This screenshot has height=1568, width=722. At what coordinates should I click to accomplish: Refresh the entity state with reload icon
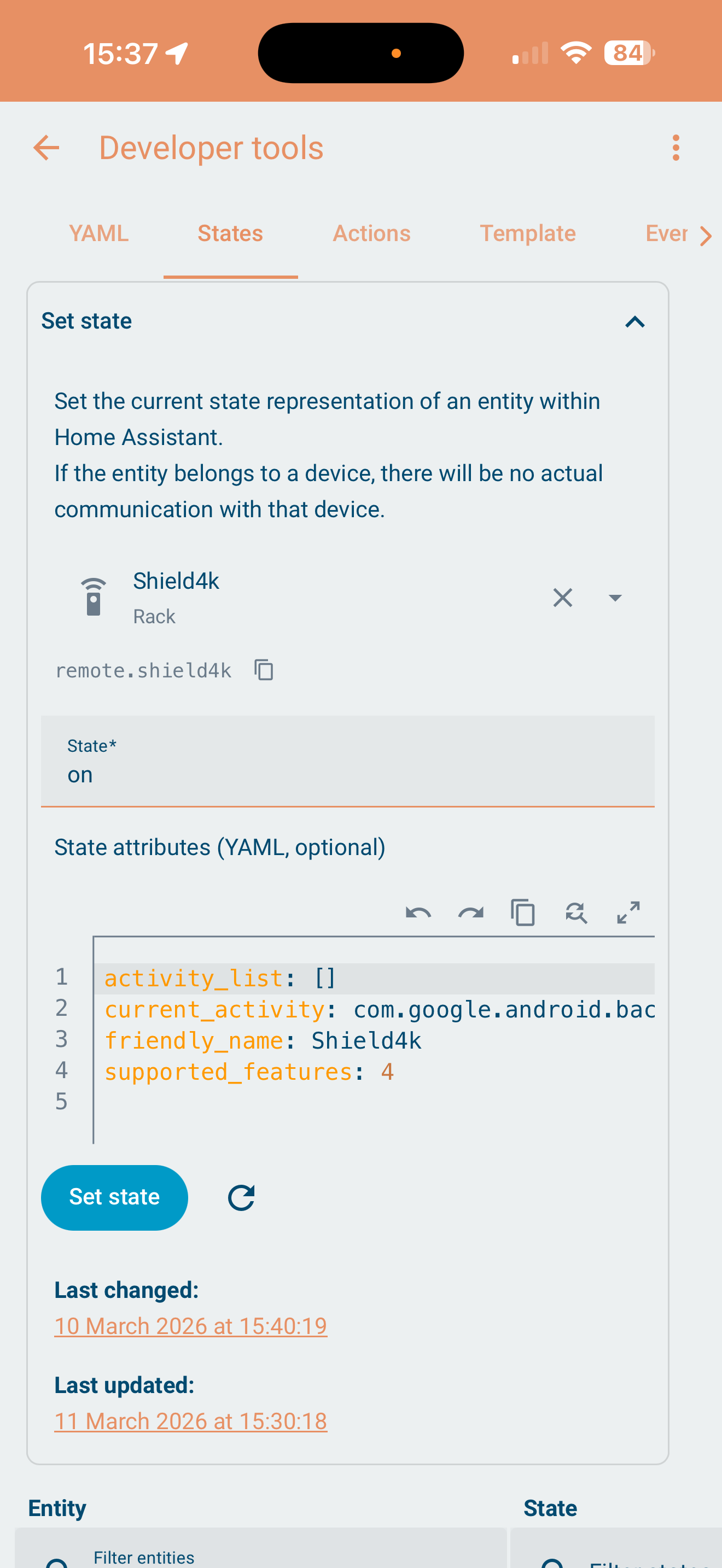coord(241,1198)
